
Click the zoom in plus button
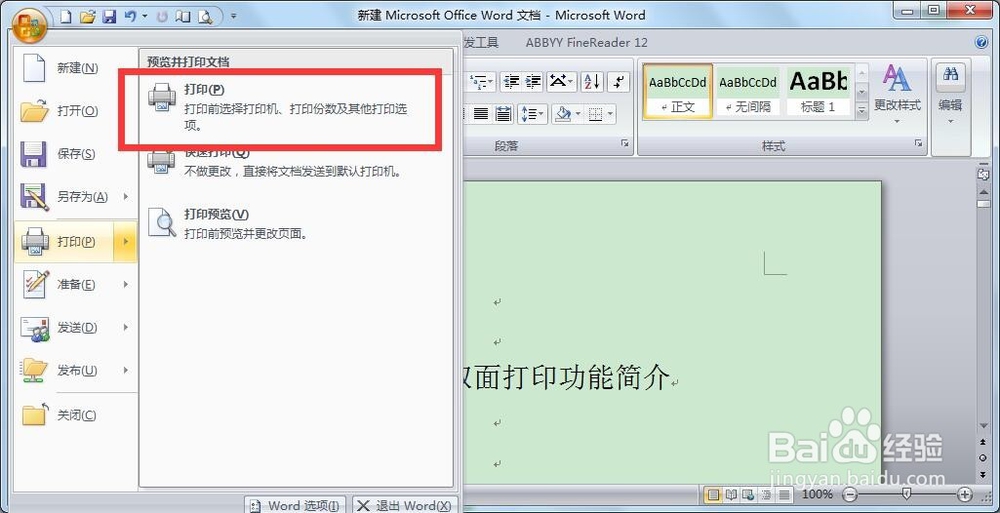click(x=964, y=494)
